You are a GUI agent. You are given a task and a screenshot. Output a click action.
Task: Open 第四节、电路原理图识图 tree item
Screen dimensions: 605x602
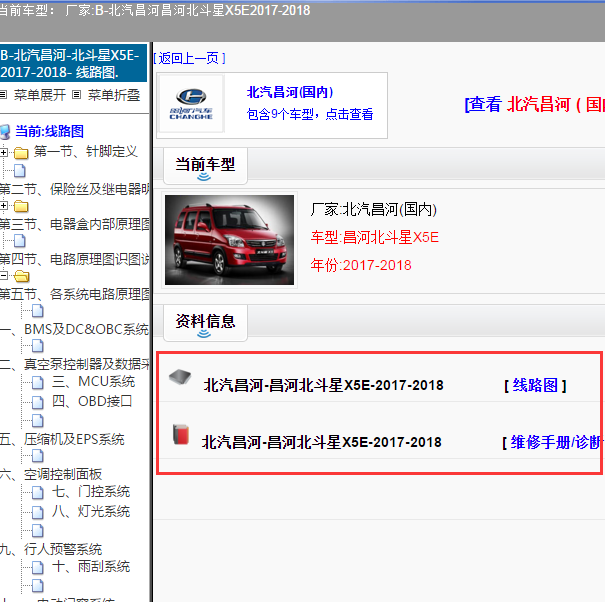coord(74,259)
